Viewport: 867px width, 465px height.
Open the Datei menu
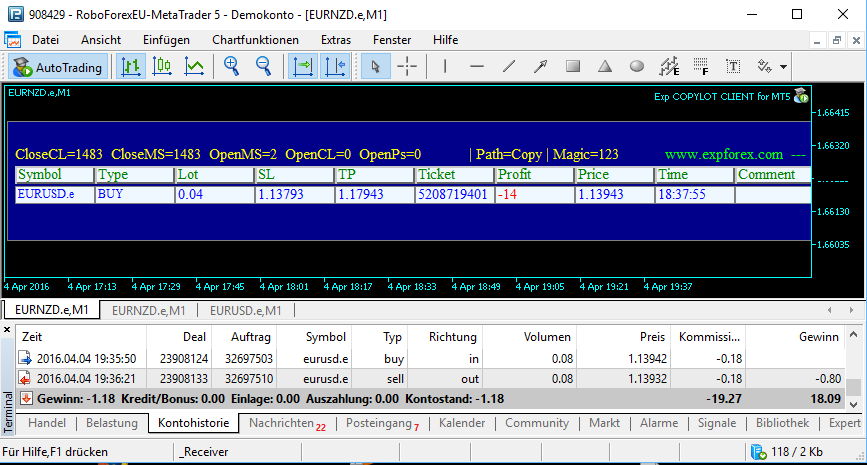45,40
